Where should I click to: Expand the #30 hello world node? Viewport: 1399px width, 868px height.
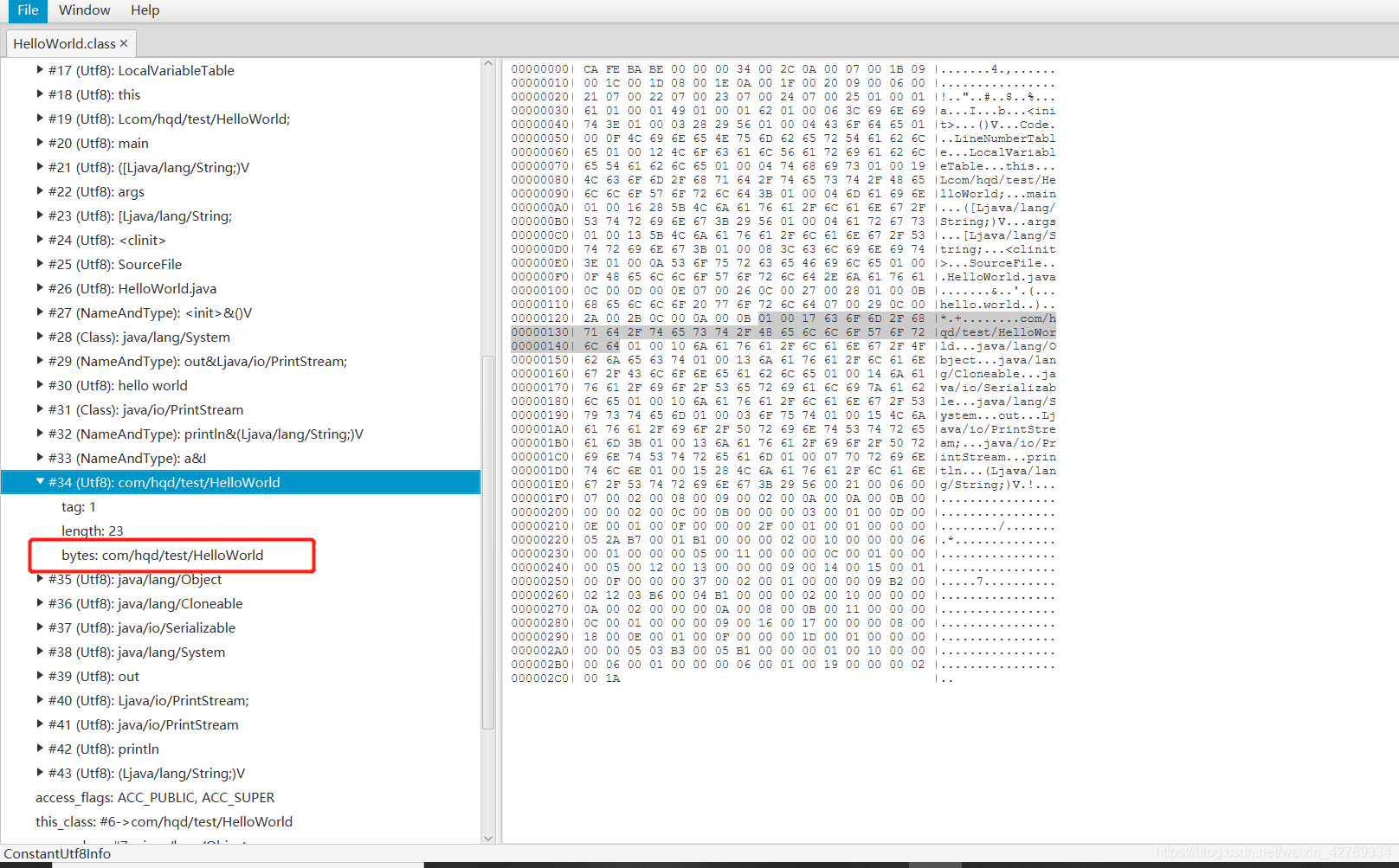[x=40, y=385]
